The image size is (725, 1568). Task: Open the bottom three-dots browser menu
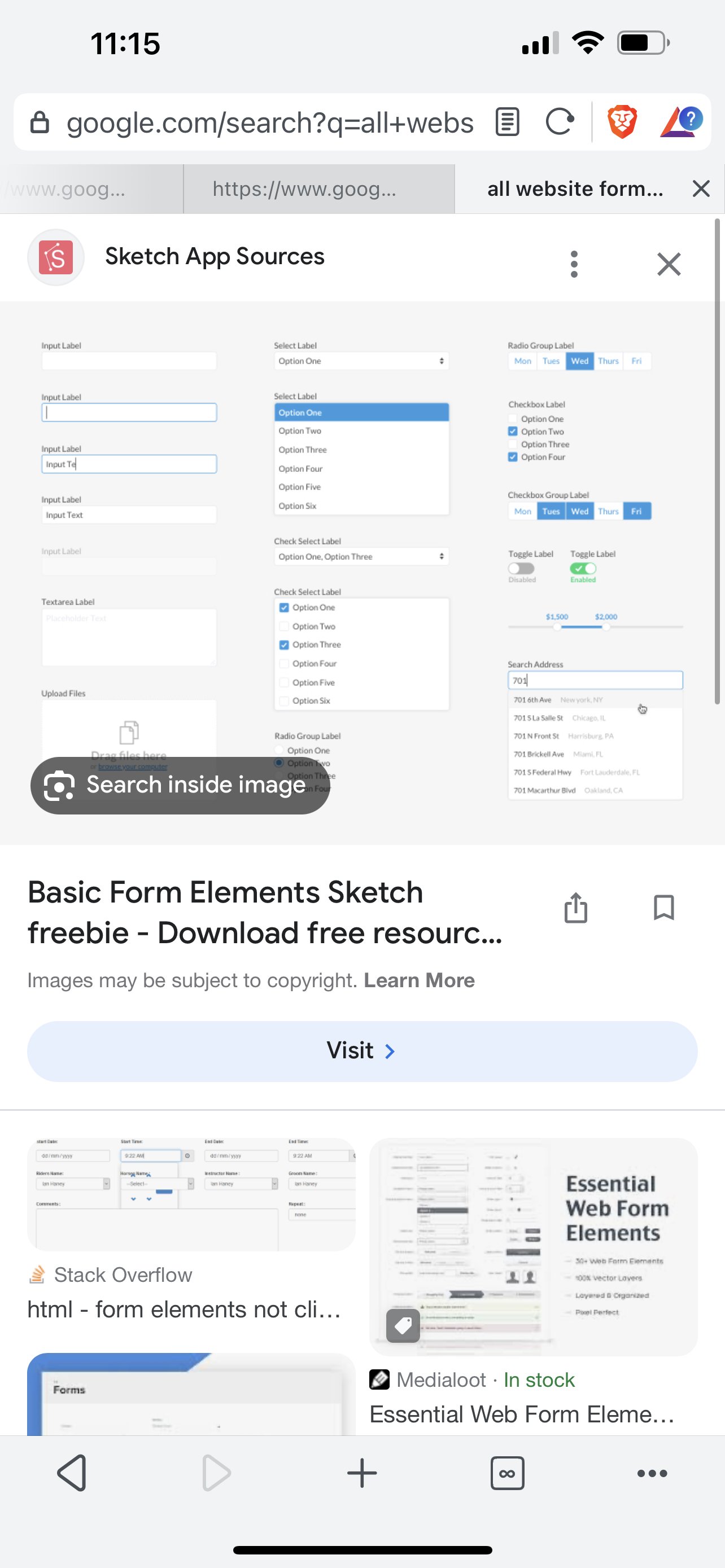(x=652, y=1473)
